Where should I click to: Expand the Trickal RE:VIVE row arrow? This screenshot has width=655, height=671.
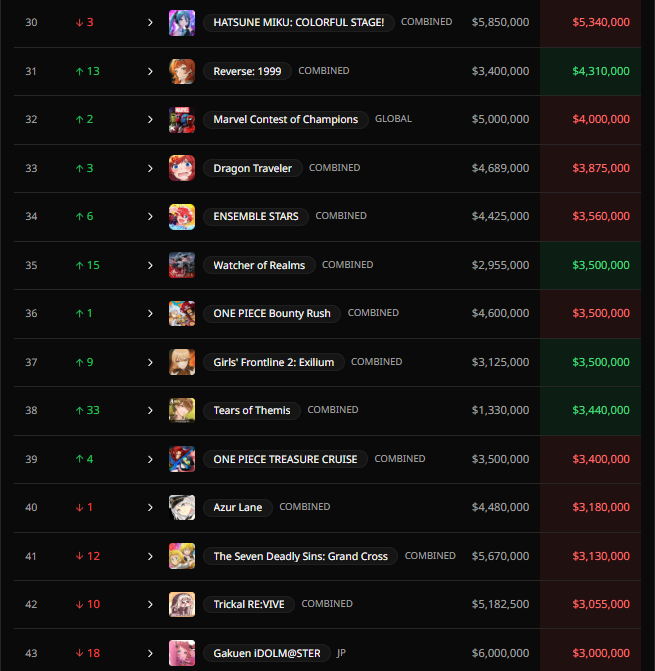150,604
